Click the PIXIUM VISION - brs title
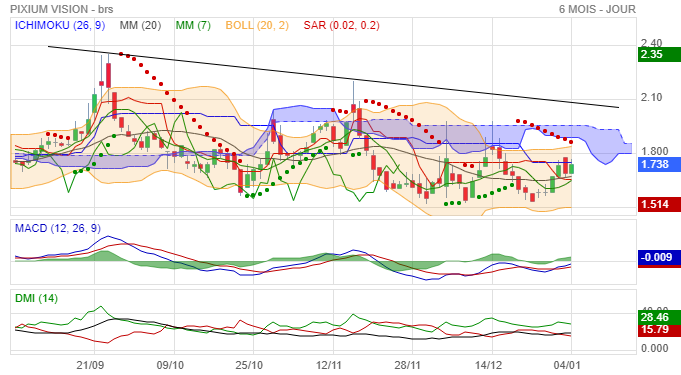The height and width of the screenshot is (375, 681). (x=62, y=9)
